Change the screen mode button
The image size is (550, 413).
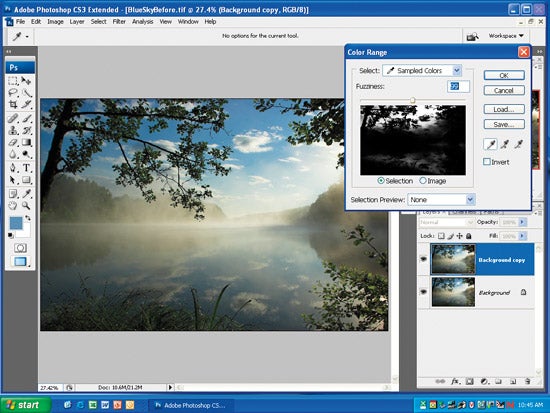20,261
